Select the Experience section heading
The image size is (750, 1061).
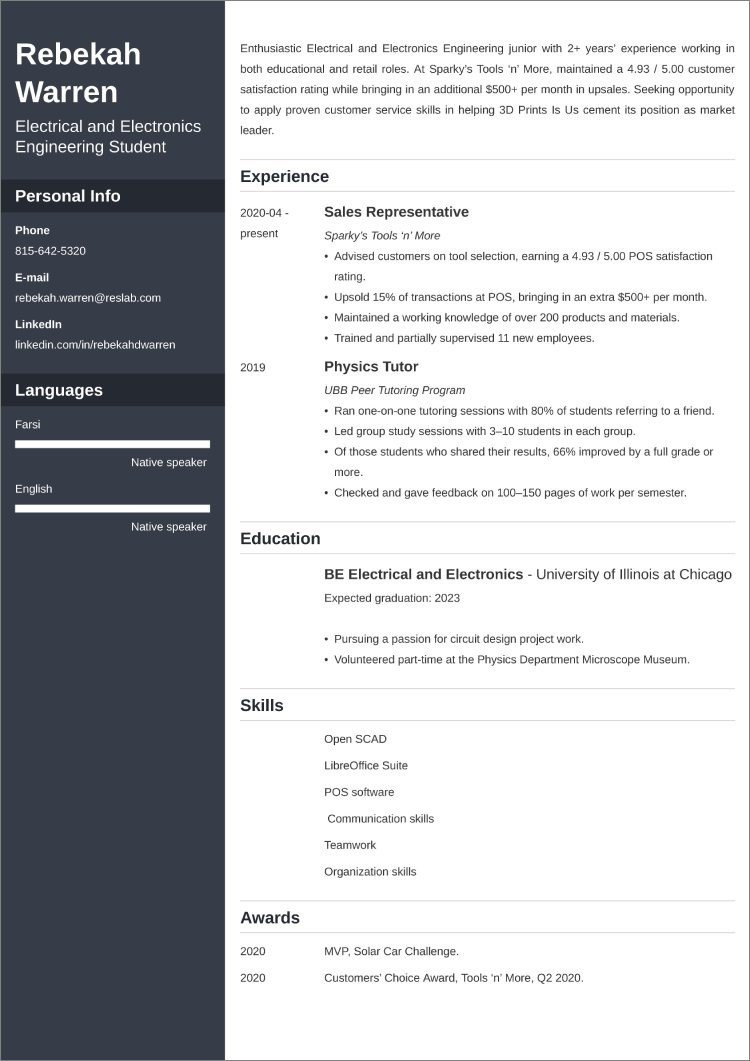click(x=284, y=177)
